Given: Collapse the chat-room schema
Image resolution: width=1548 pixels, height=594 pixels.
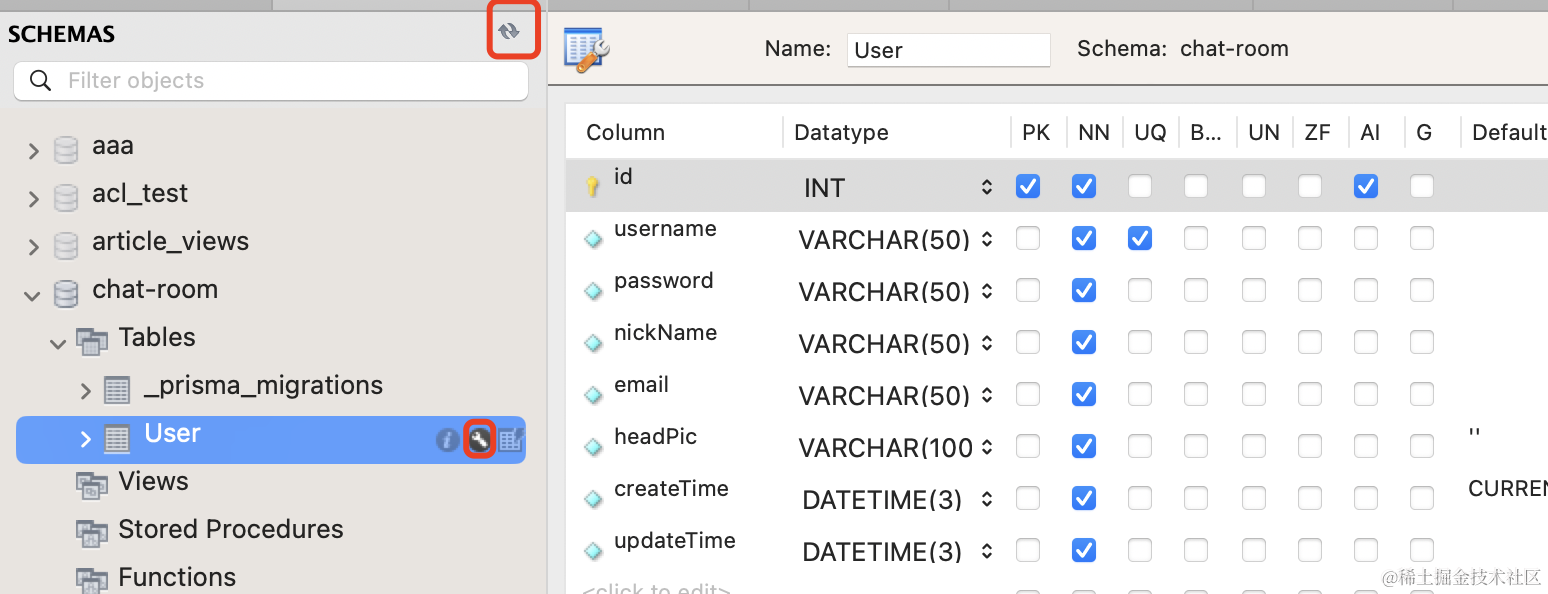Looking at the screenshot, I should (x=33, y=294).
